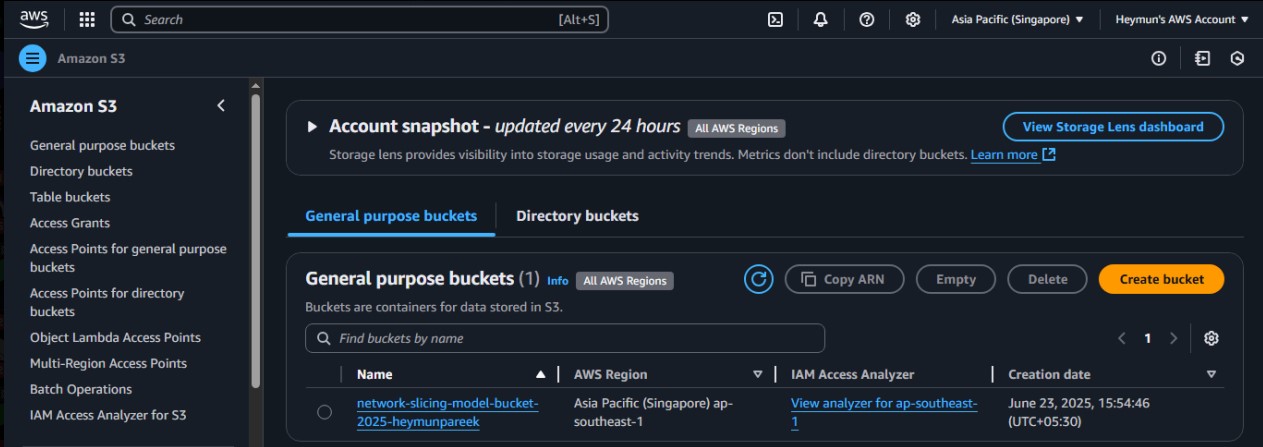Open Access Points for directory buckets
The height and width of the screenshot is (447, 1263).
tap(107, 302)
